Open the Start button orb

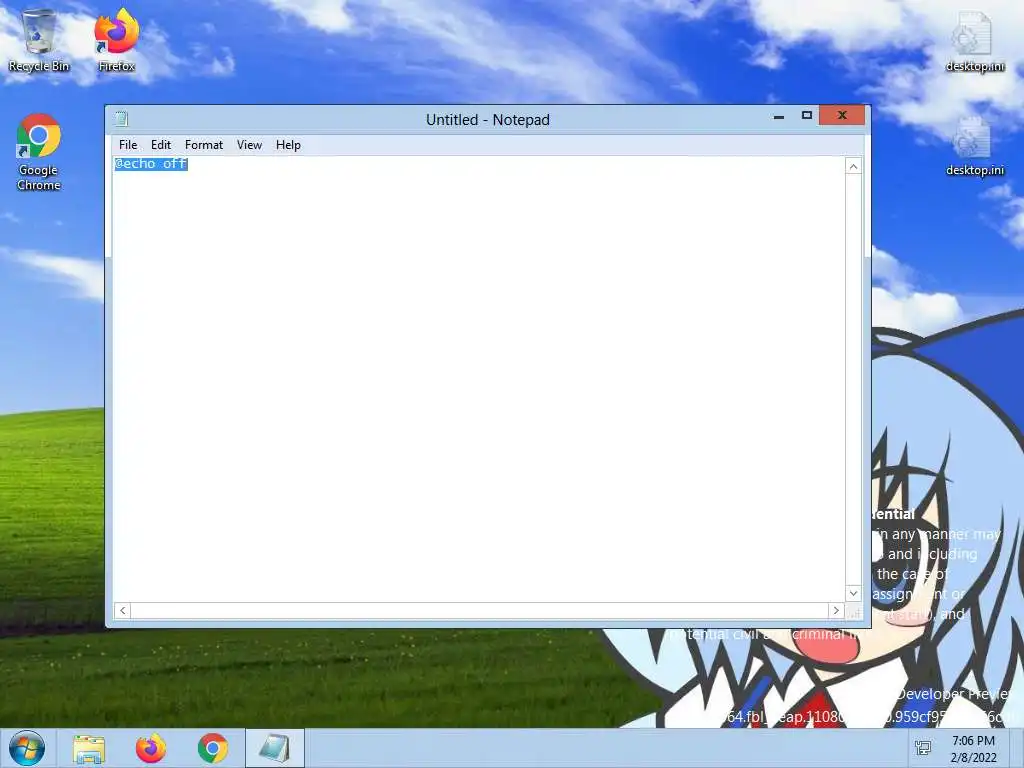(27, 748)
